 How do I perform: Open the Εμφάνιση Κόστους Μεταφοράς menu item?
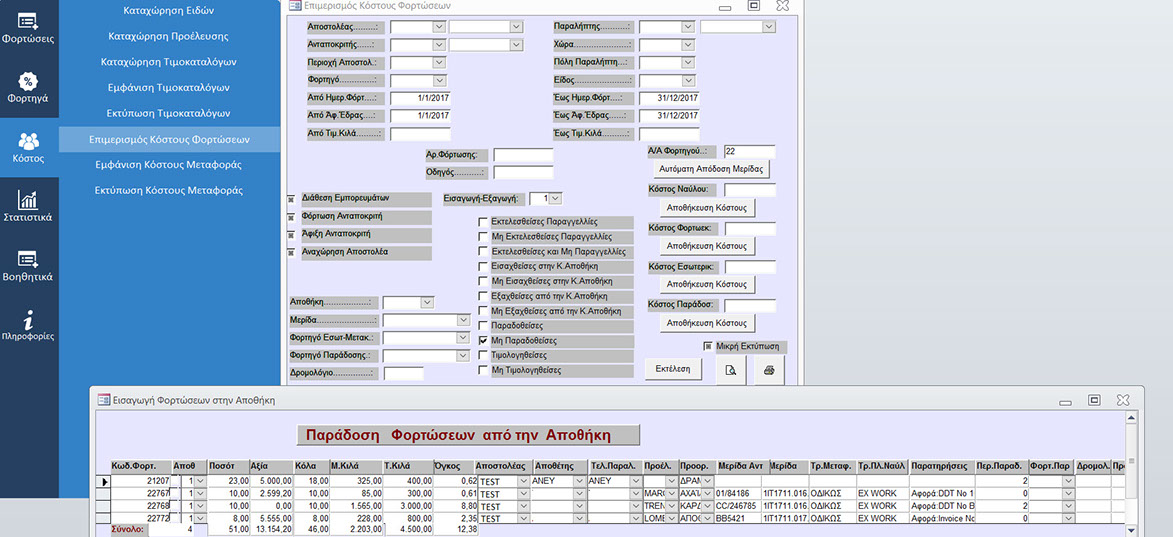pos(169,164)
